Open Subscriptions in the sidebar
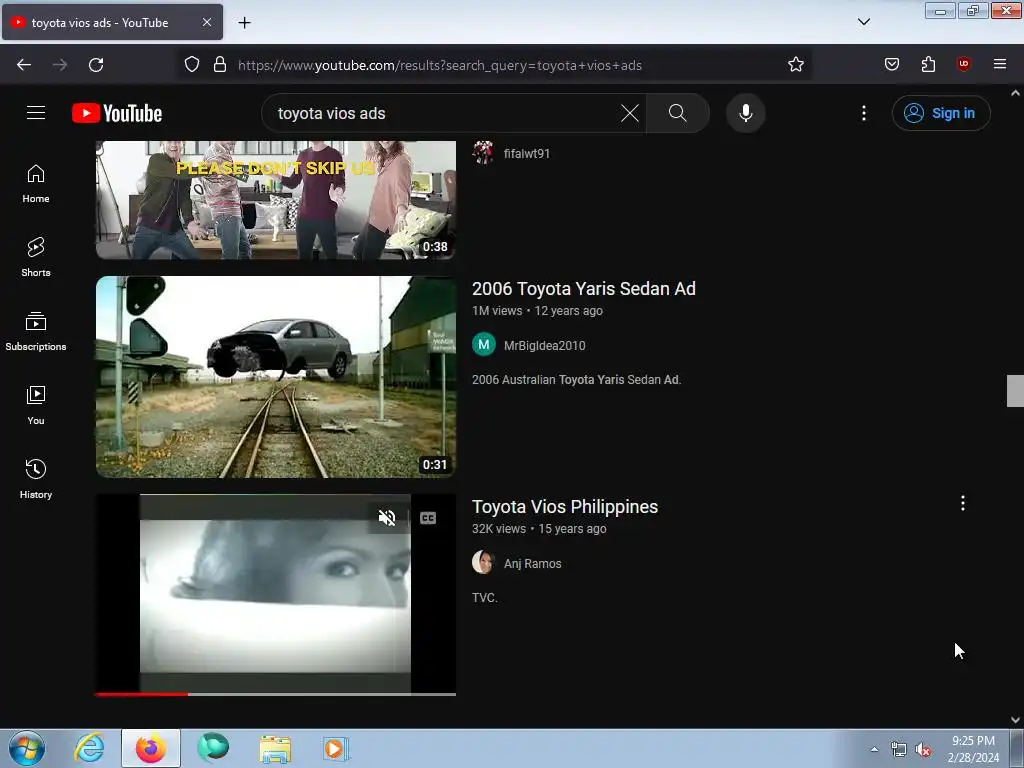Viewport: 1024px width, 768px height. pos(36,331)
